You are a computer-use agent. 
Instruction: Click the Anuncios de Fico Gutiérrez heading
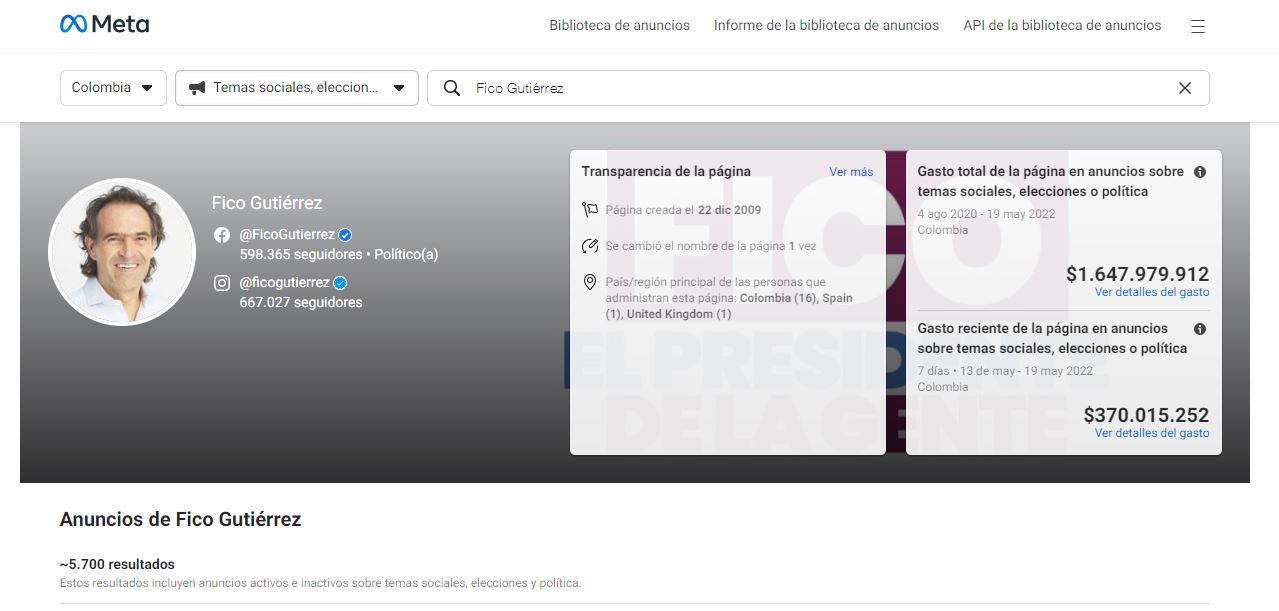[x=180, y=519]
